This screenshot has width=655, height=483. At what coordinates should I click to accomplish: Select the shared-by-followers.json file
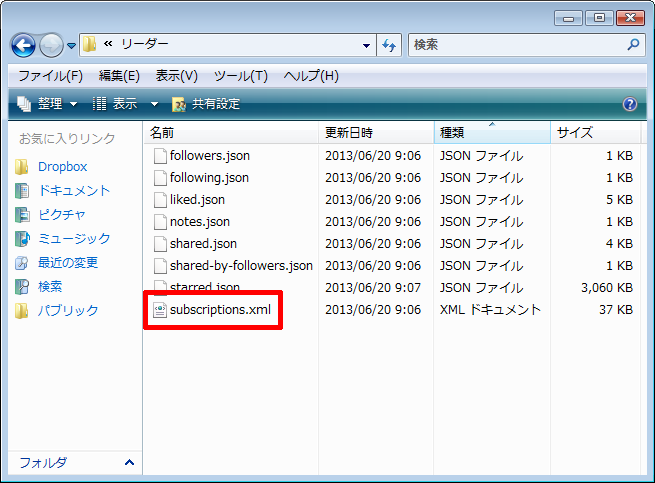click(241, 266)
